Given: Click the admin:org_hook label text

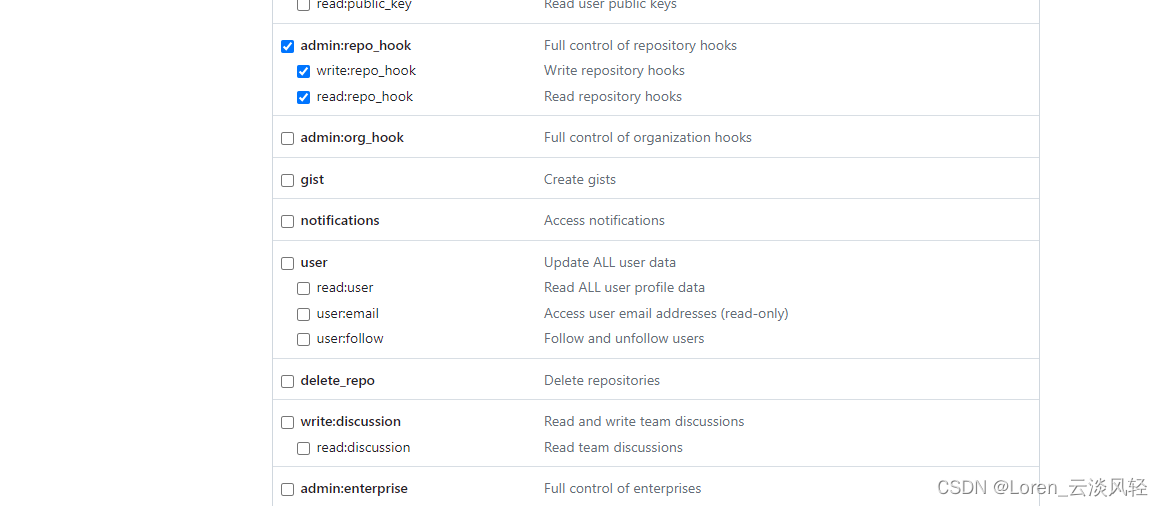Looking at the screenshot, I should pos(352,138).
